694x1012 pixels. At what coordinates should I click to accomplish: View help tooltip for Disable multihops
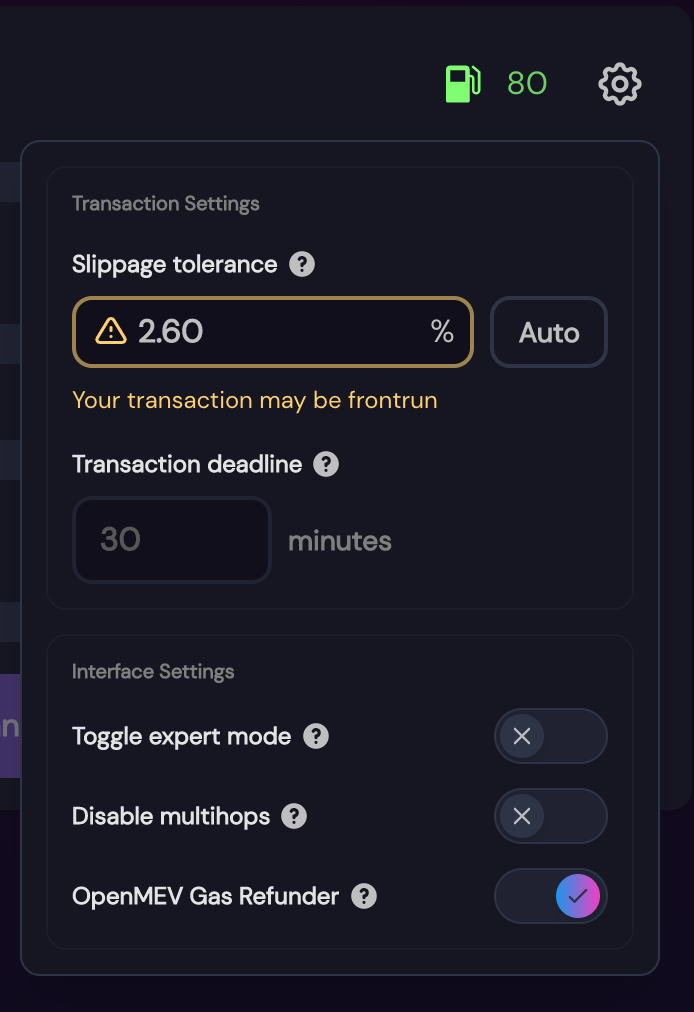[x=294, y=816]
